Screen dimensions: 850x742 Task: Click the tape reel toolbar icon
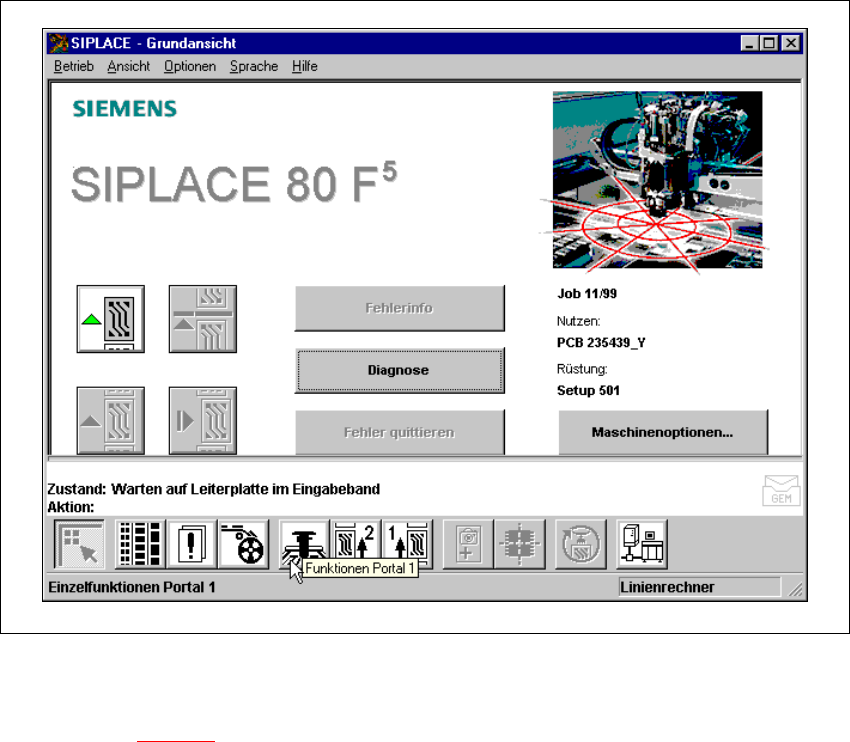[x=243, y=544]
